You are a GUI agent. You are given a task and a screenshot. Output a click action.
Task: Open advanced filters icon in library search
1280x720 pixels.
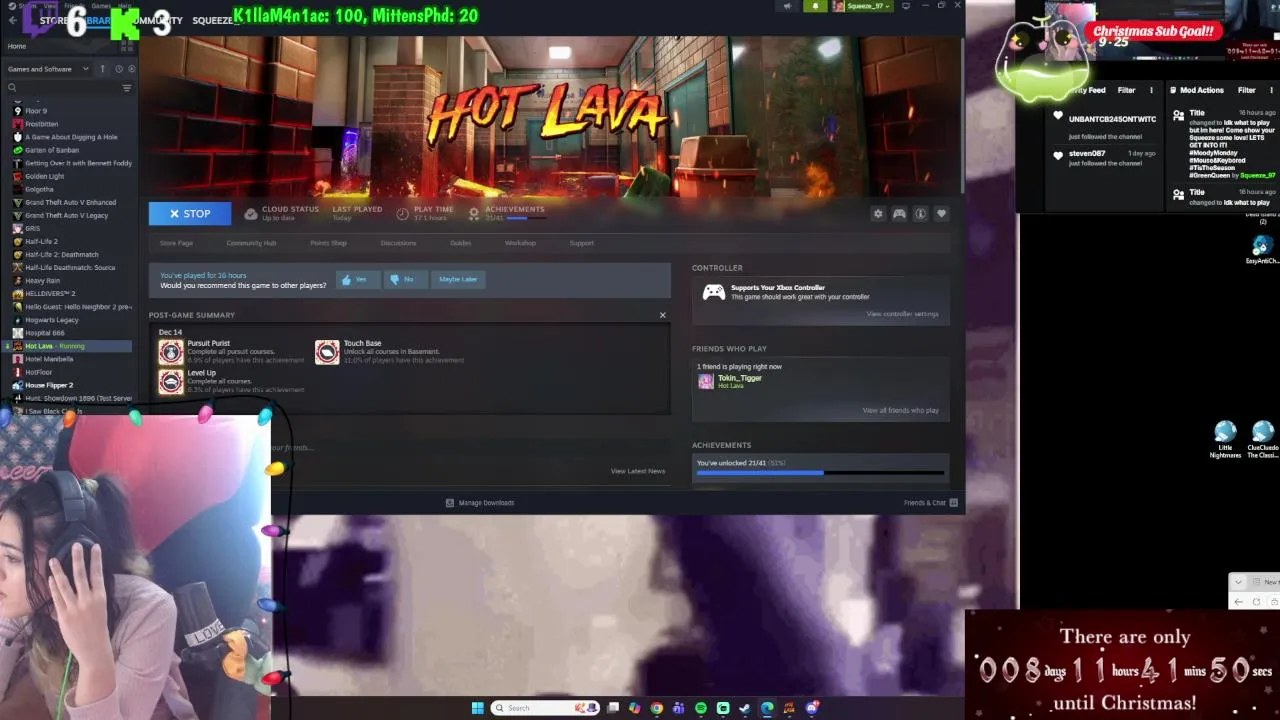coord(127,88)
